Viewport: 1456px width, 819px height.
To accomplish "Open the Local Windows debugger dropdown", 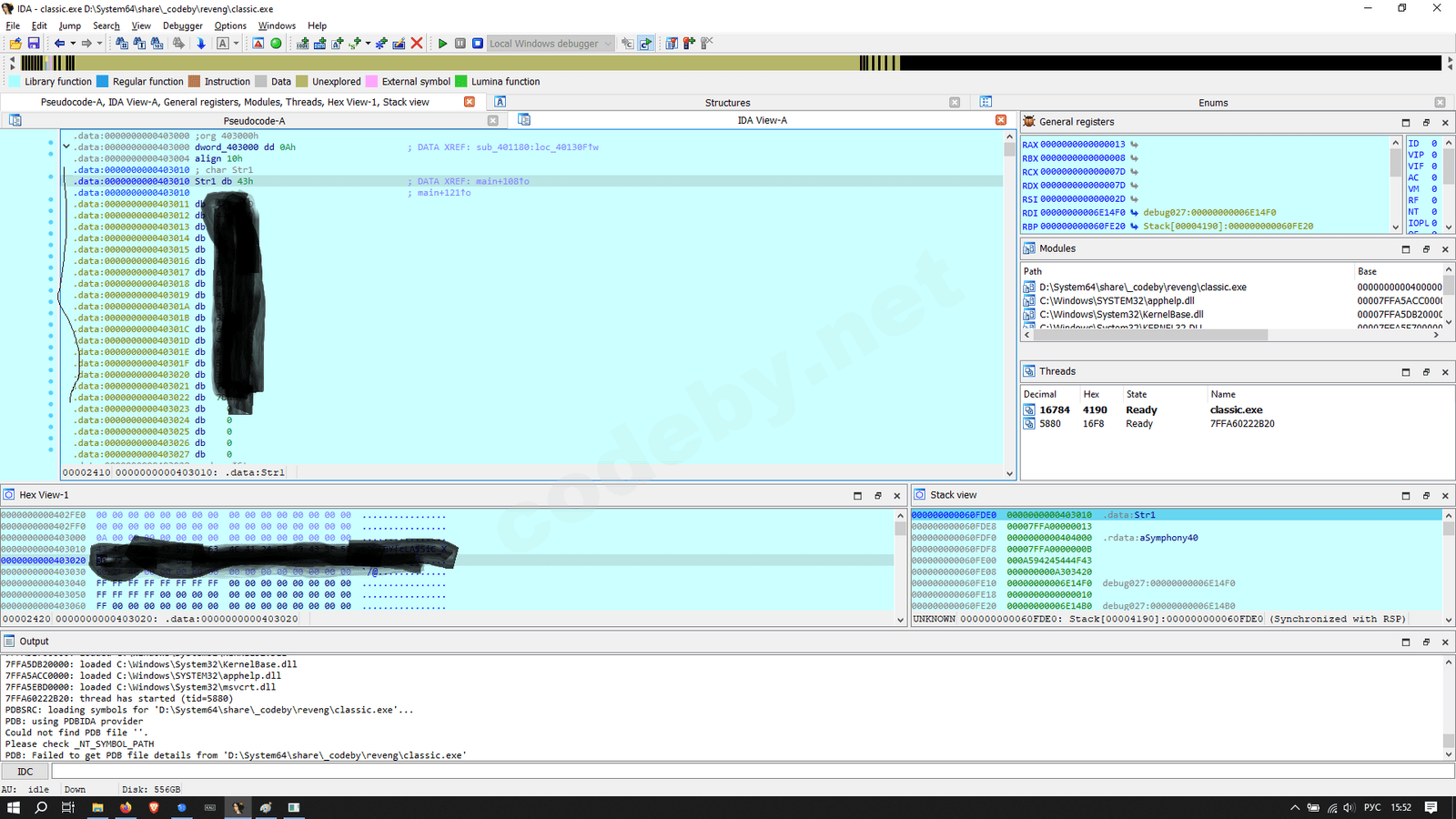I will [x=608, y=44].
